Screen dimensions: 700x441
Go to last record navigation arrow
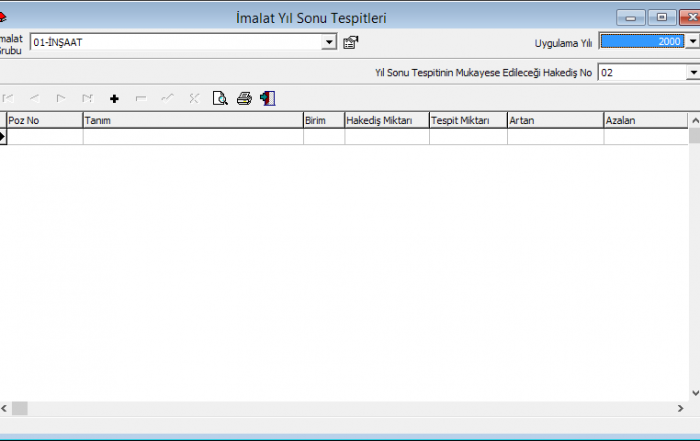87,98
